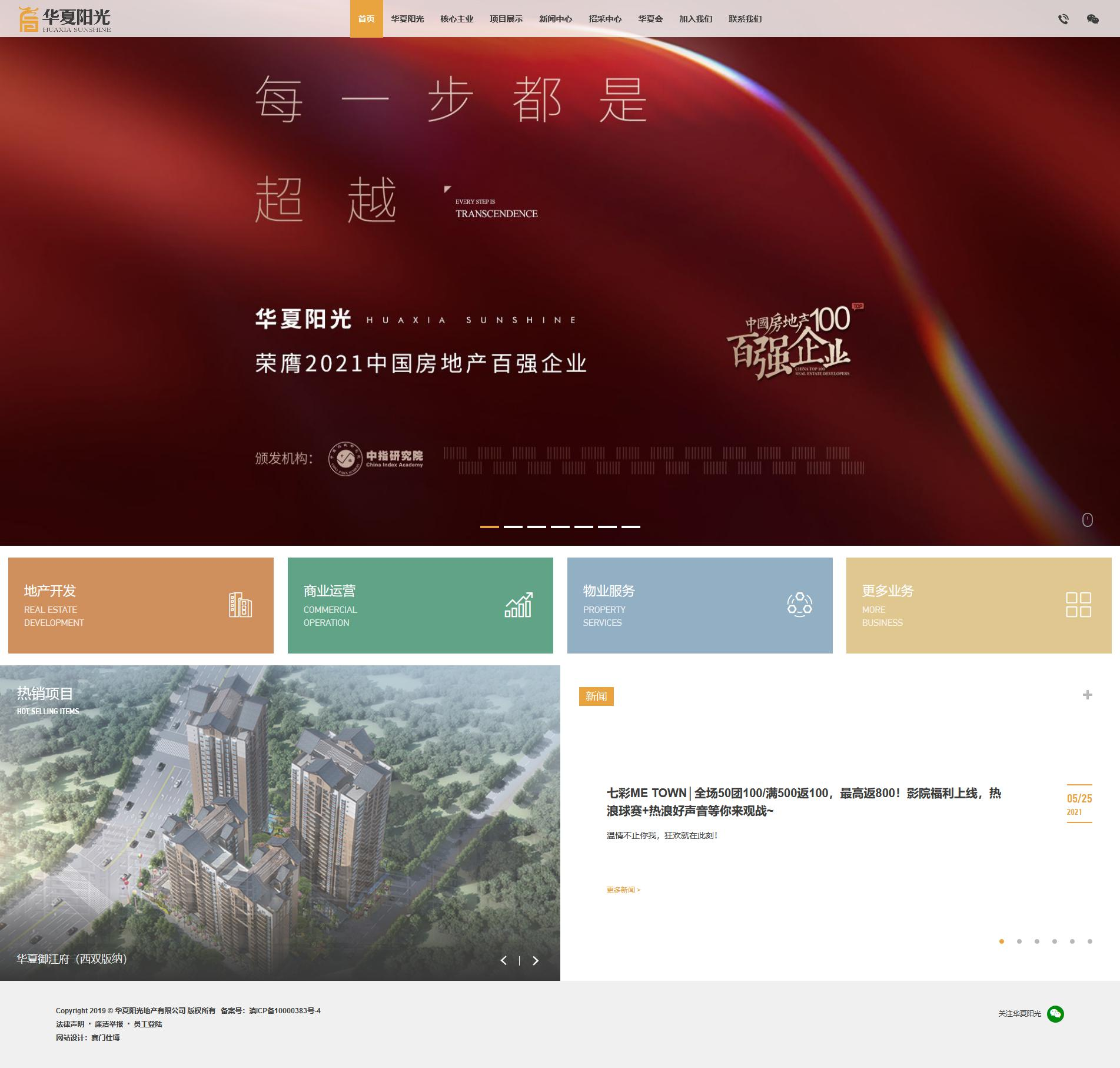Open the 廉洁举报 footer link
This screenshot has height=1068, width=1120.
(x=109, y=1024)
